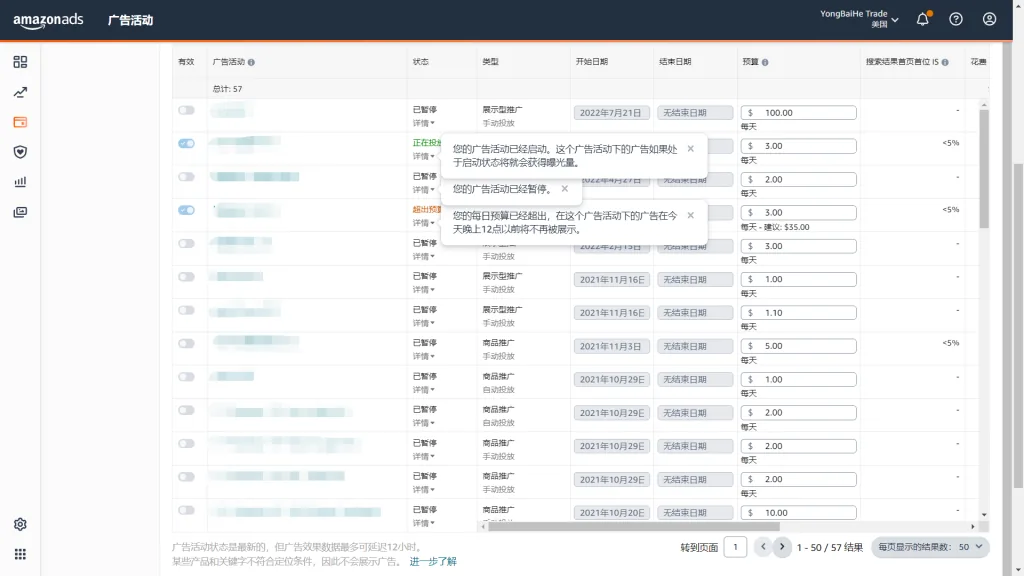
Task: Click the table's vertical scrollbar thumb
Action: (x=984, y=168)
